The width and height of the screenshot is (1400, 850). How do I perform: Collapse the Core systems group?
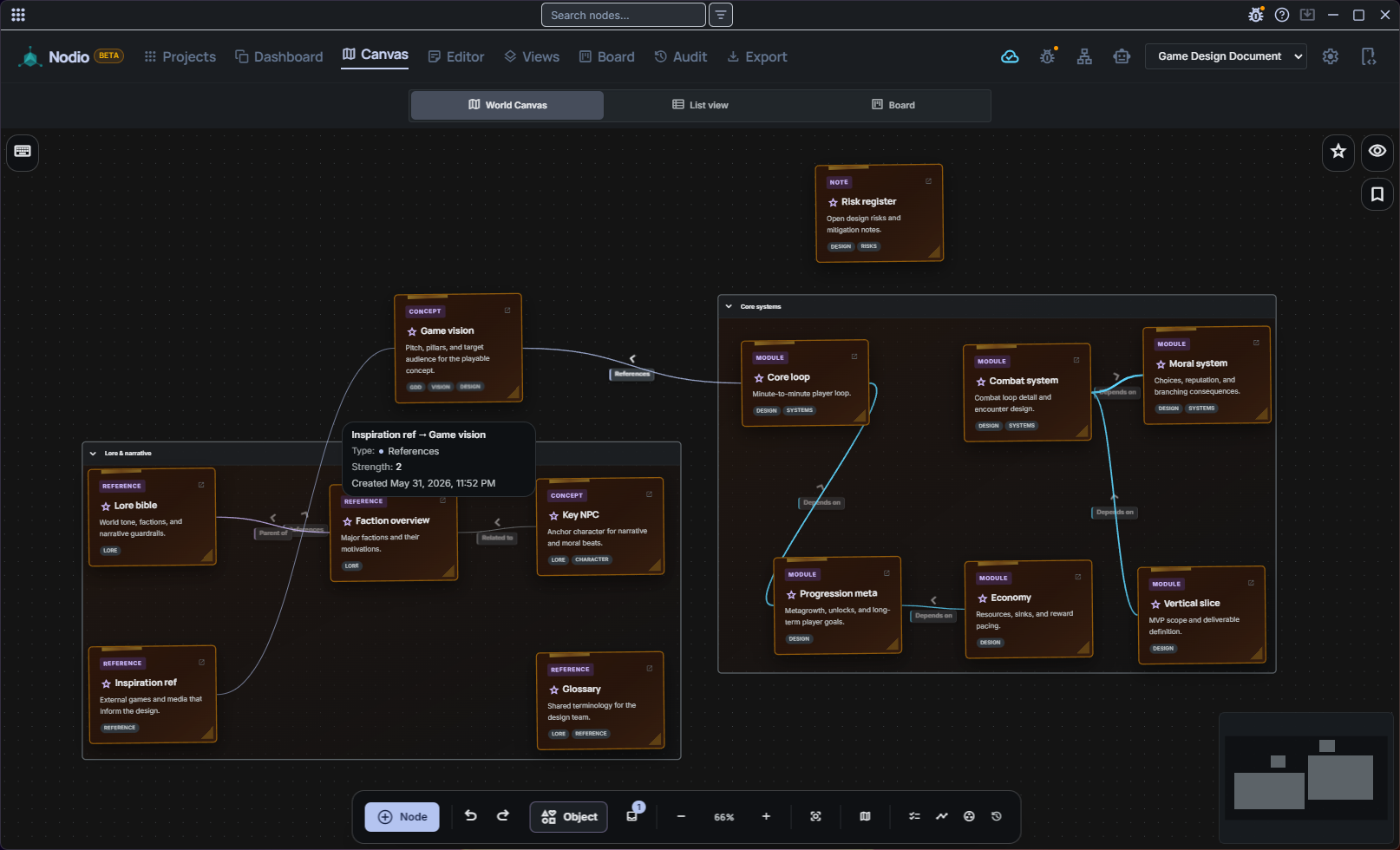729,306
